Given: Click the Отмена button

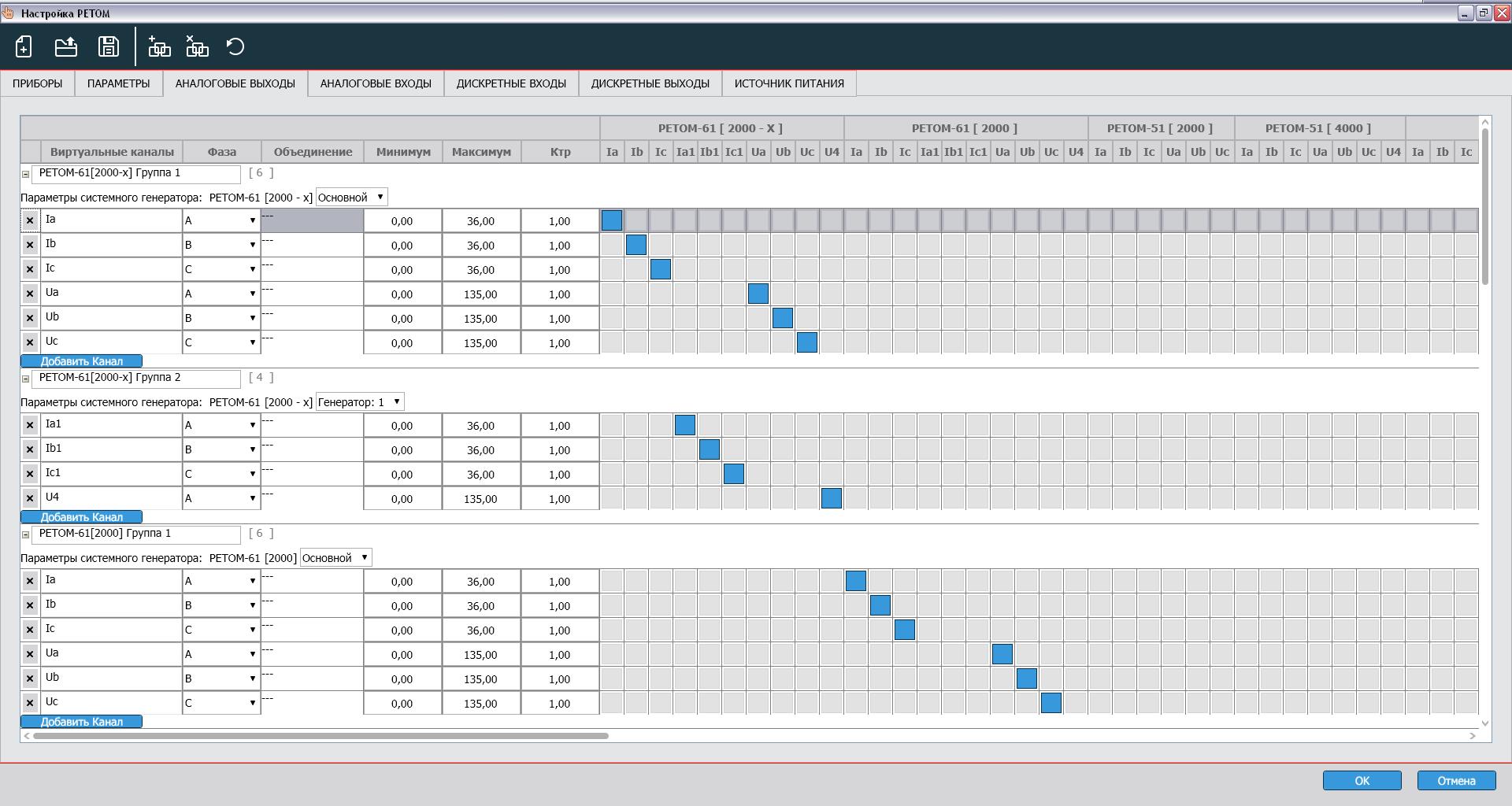Looking at the screenshot, I should point(1456,781).
